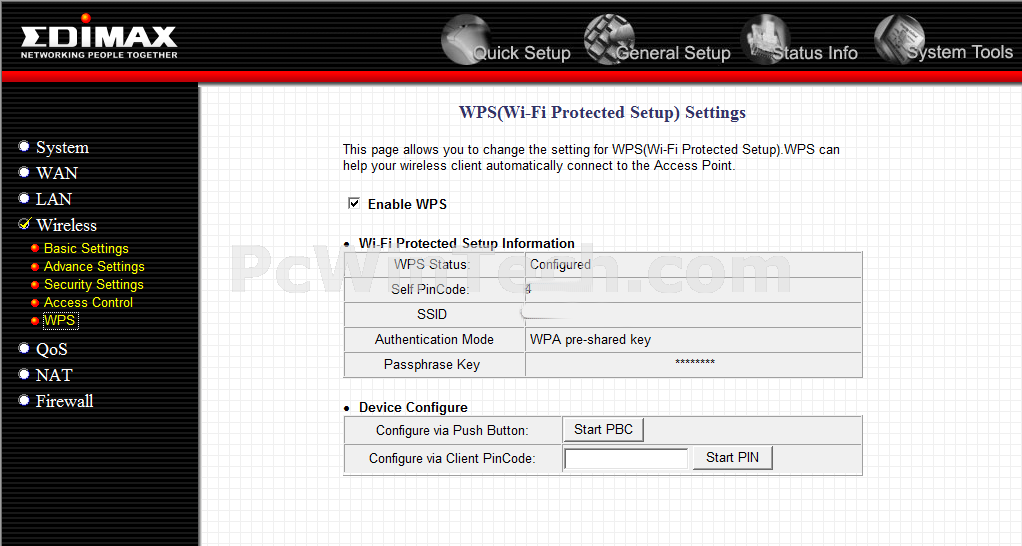Click the Firewall bullet icon
The width and height of the screenshot is (1022, 546).
[x=24, y=399]
